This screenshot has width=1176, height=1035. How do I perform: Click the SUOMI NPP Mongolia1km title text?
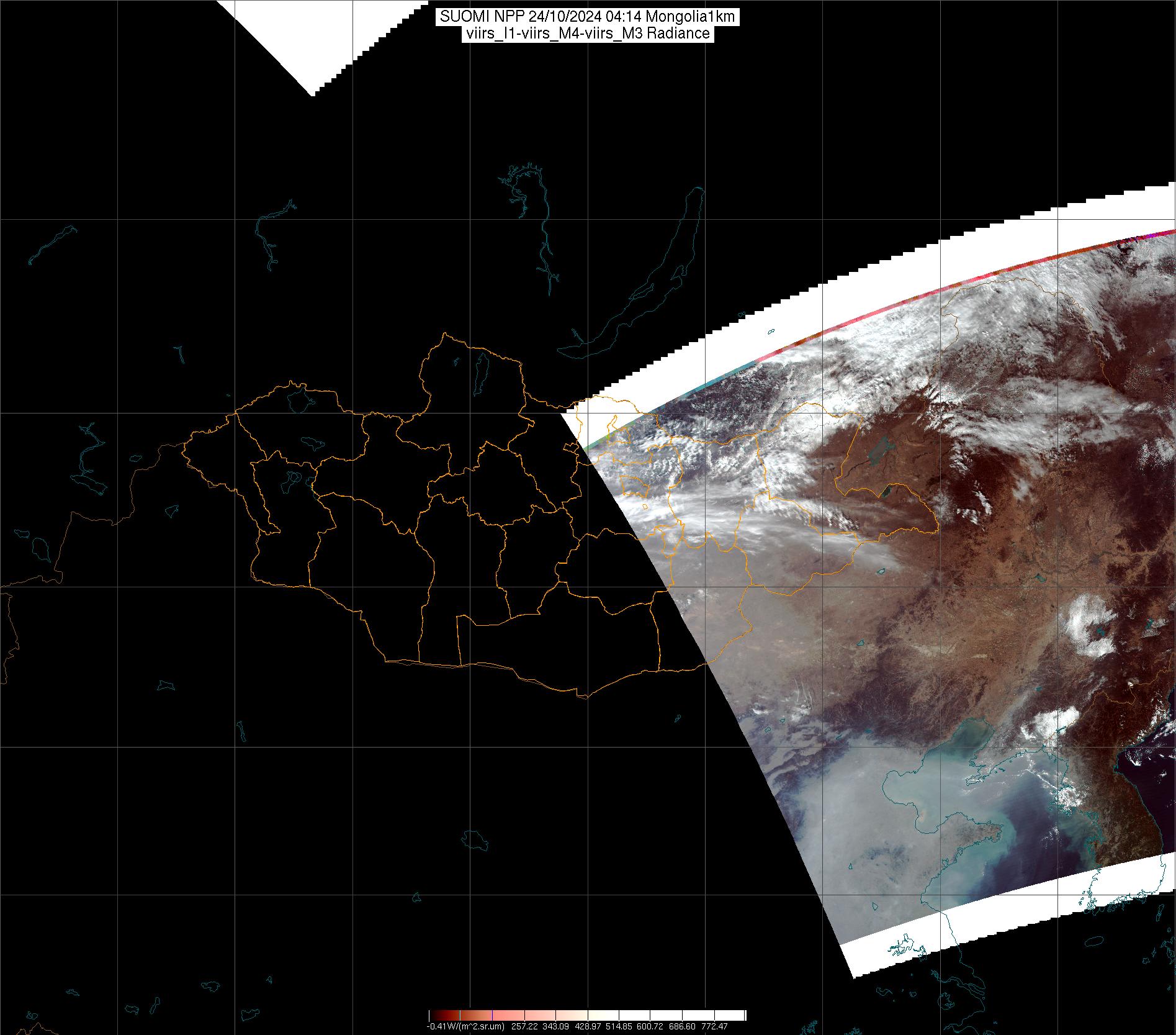coord(587,17)
